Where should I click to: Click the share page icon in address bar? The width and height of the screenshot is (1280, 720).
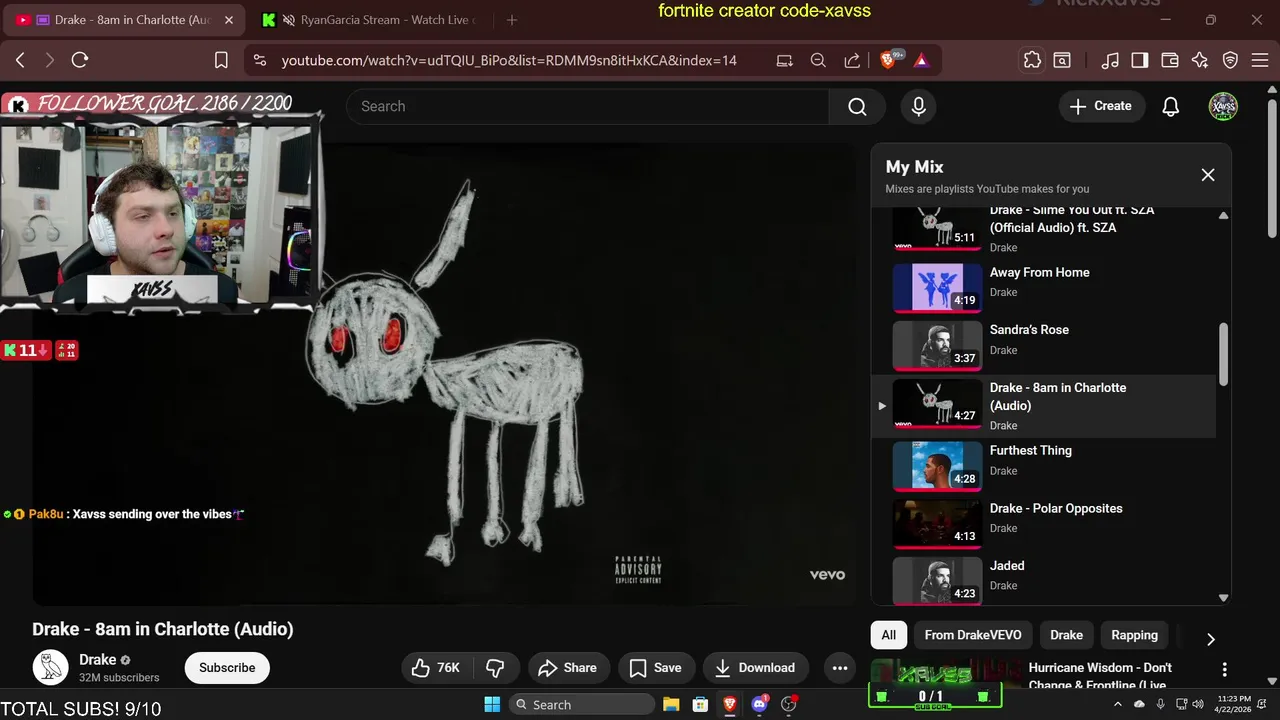[x=852, y=60]
